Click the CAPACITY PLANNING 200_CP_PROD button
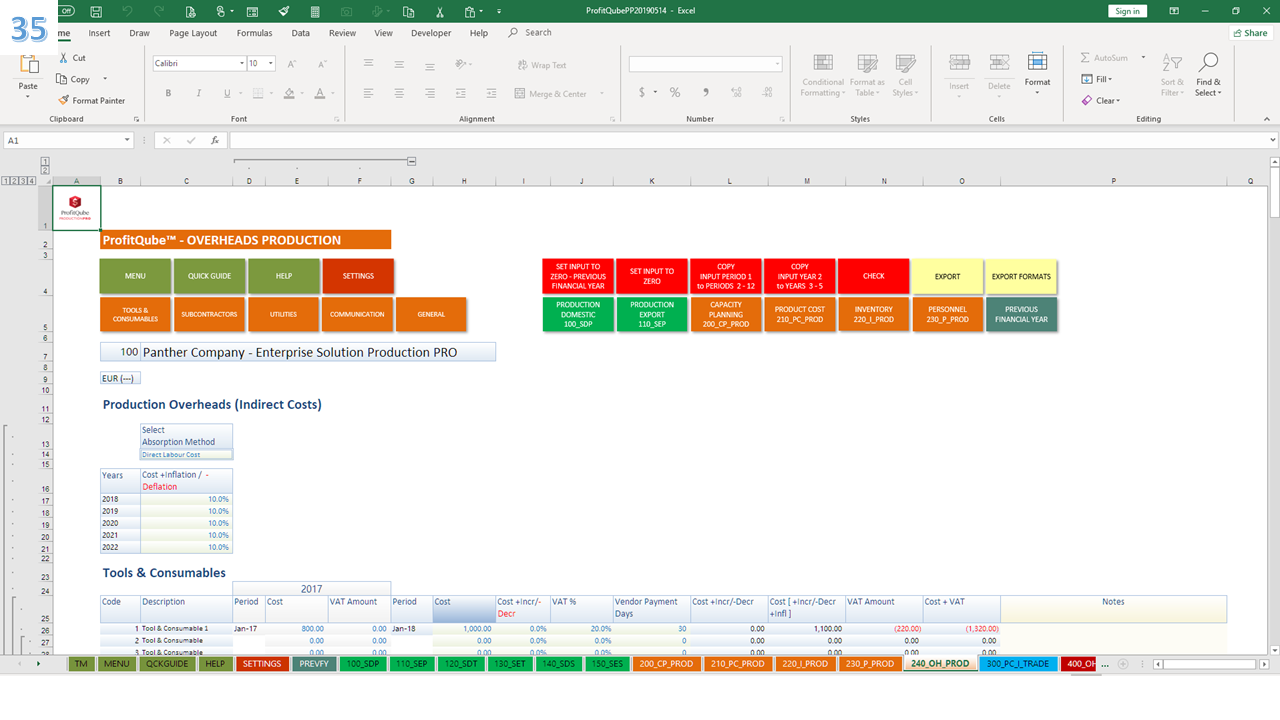The height and width of the screenshot is (720, 1280). click(726, 314)
